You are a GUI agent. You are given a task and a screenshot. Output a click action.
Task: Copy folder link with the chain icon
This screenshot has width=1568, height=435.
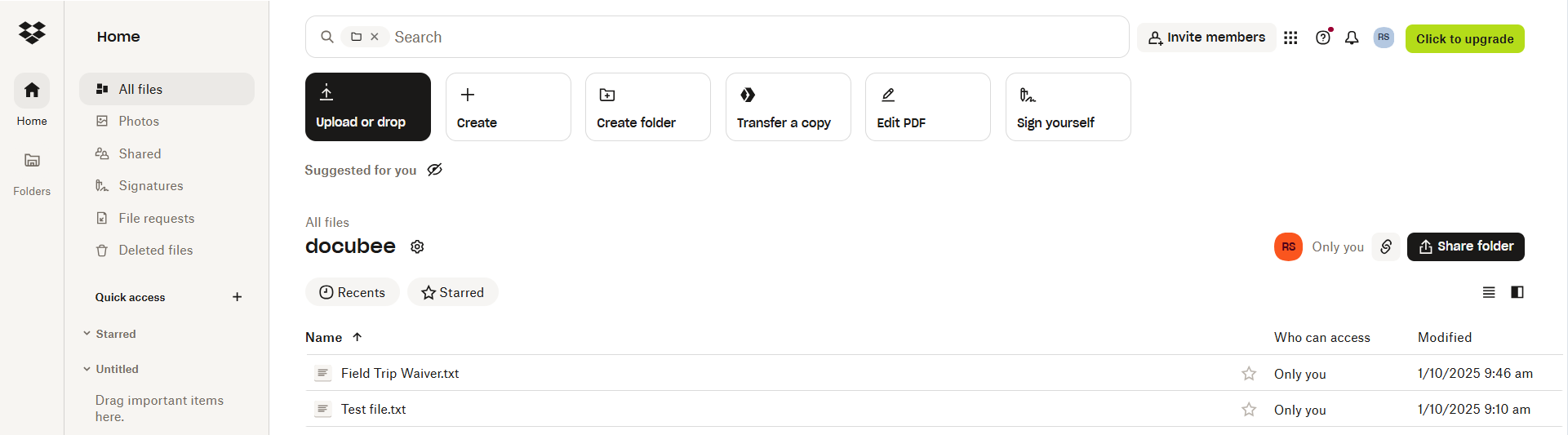tap(1386, 246)
